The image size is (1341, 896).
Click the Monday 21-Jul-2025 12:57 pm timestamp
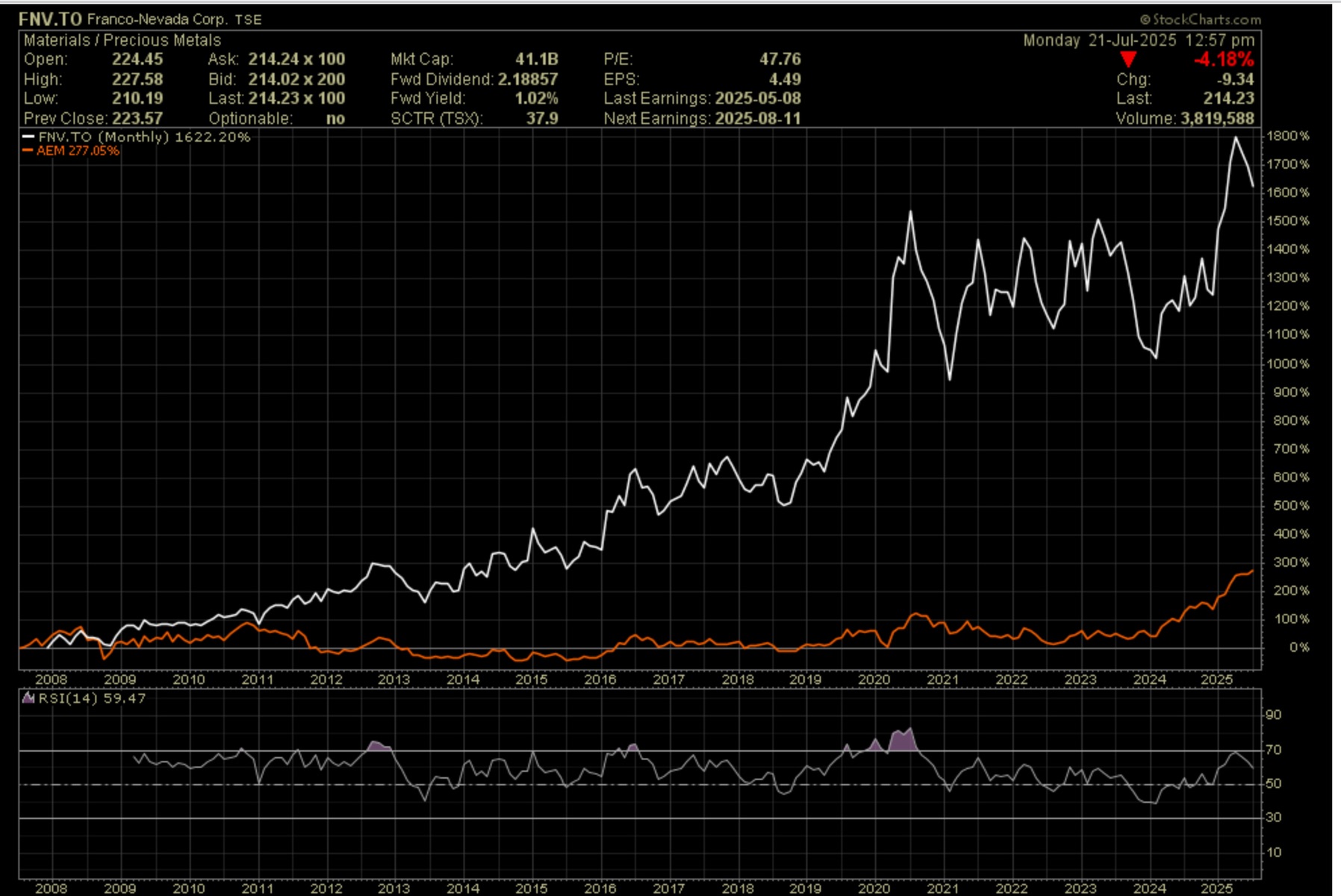1139,40
